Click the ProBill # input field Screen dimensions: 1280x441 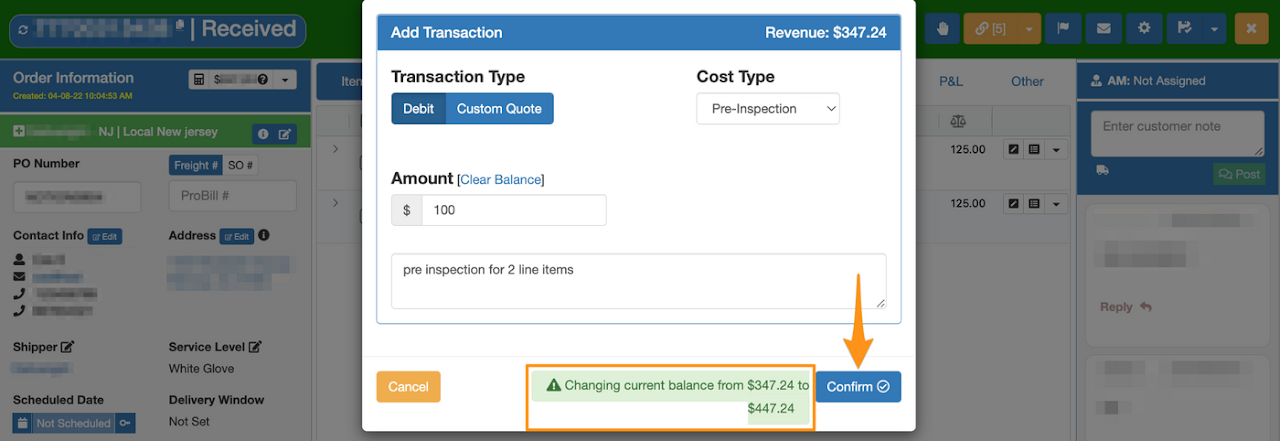pyautogui.click(x=233, y=196)
